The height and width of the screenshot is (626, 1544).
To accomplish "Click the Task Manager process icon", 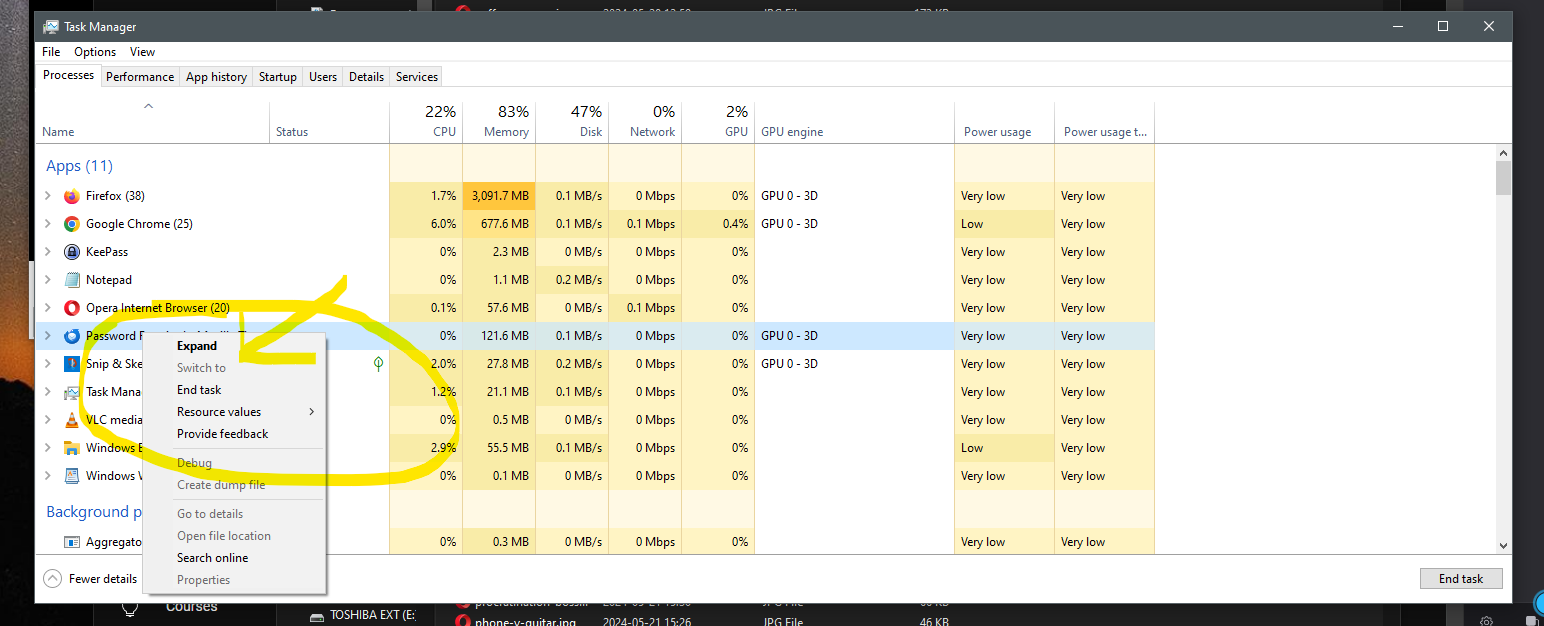I will (x=71, y=392).
